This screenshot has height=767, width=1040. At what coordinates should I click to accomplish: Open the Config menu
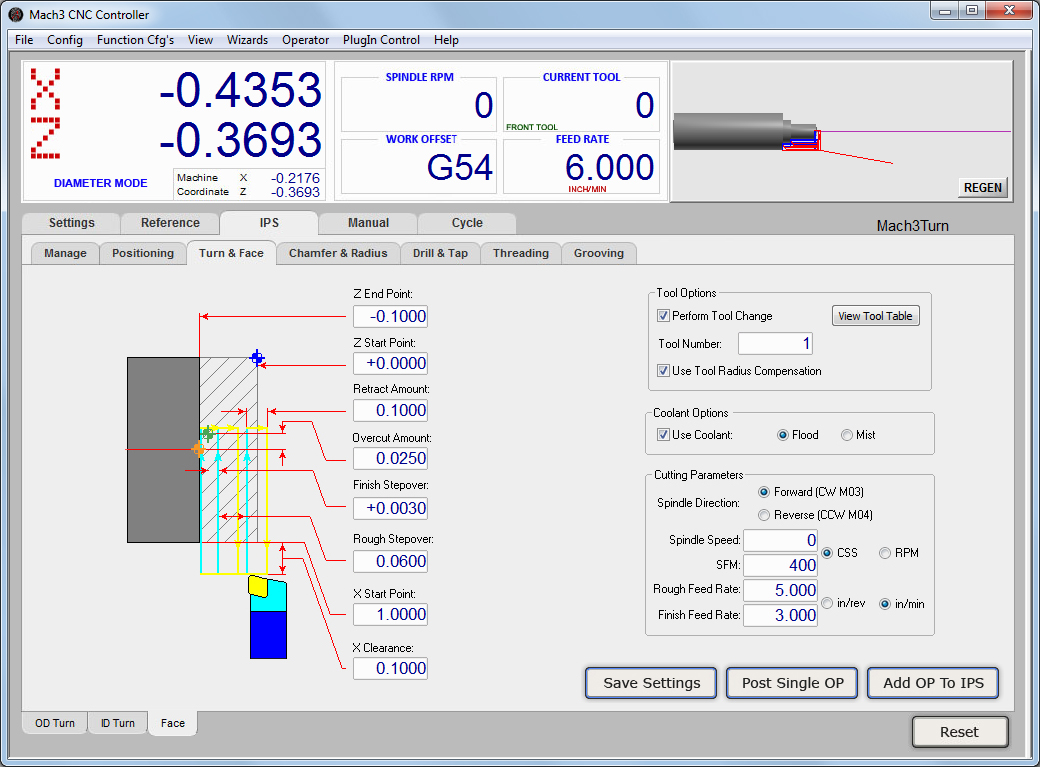(x=65, y=40)
